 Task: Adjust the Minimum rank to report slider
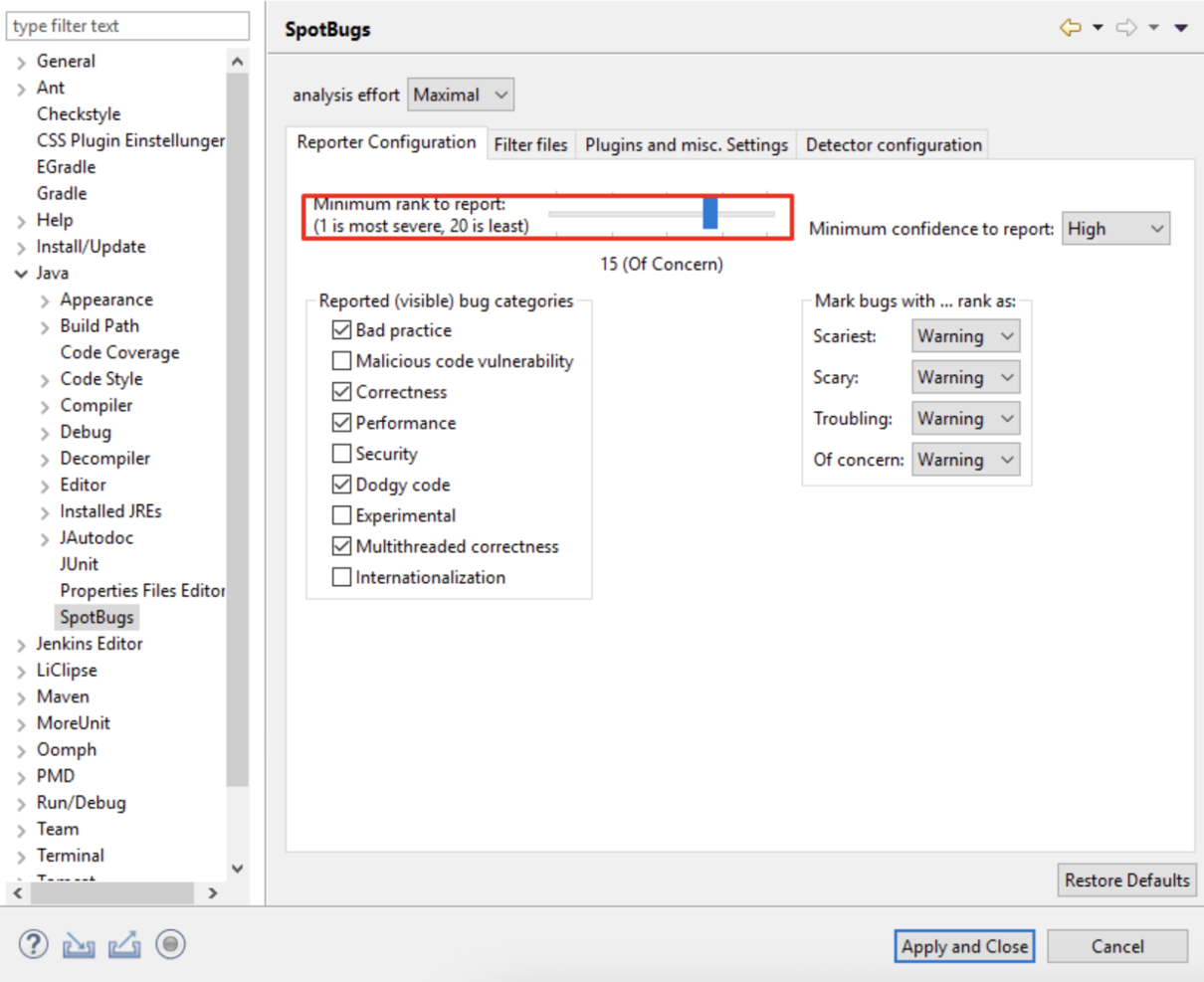(x=708, y=214)
